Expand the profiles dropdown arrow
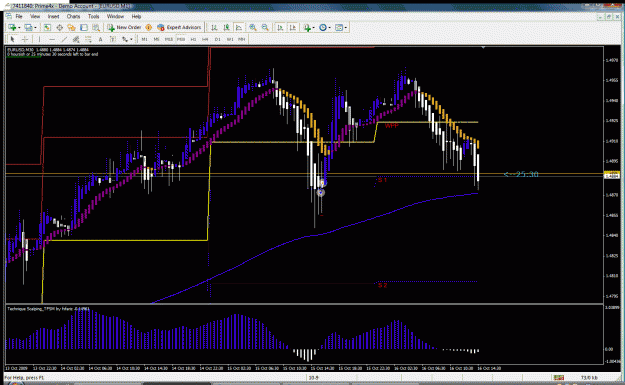The width and height of the screenshot is (625, 385). coord(35,28)
